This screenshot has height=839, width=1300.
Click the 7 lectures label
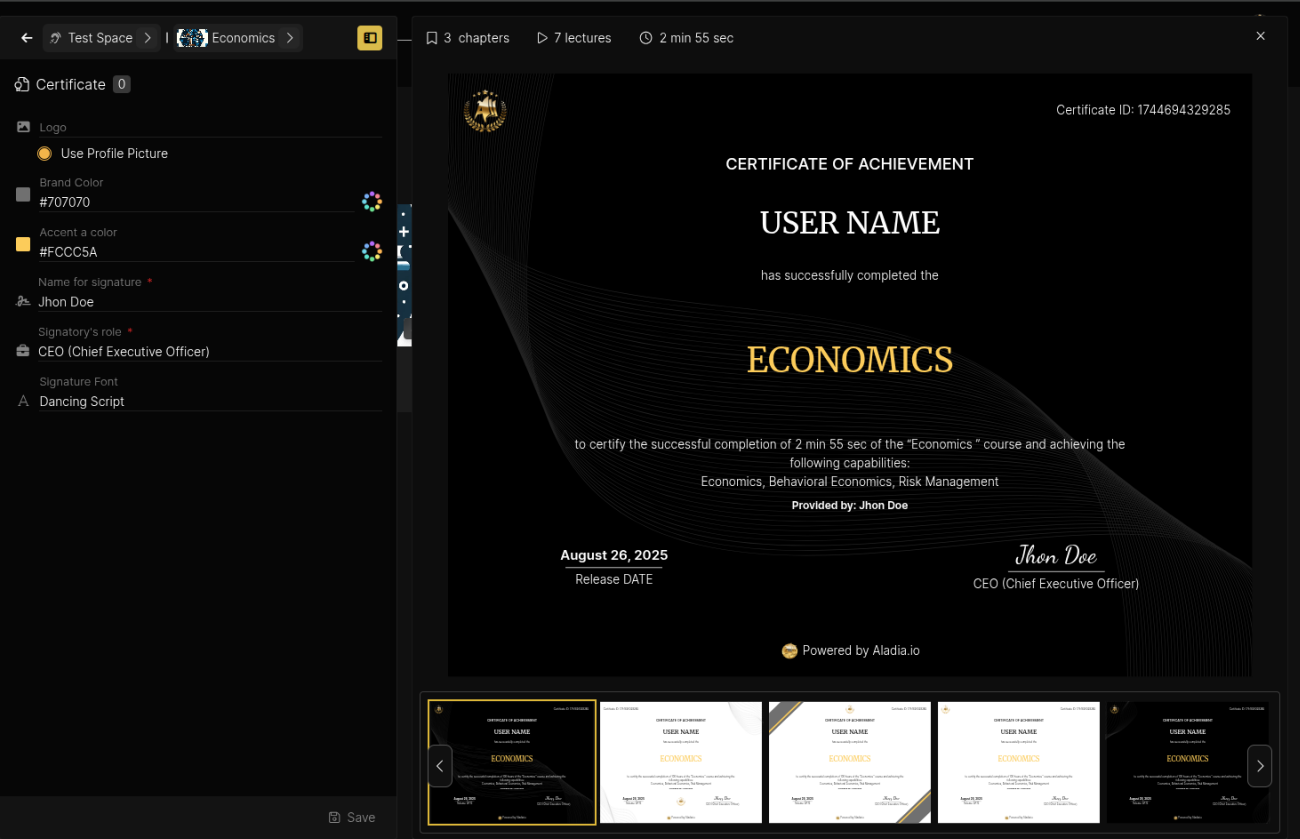click(x=582, y=38)
